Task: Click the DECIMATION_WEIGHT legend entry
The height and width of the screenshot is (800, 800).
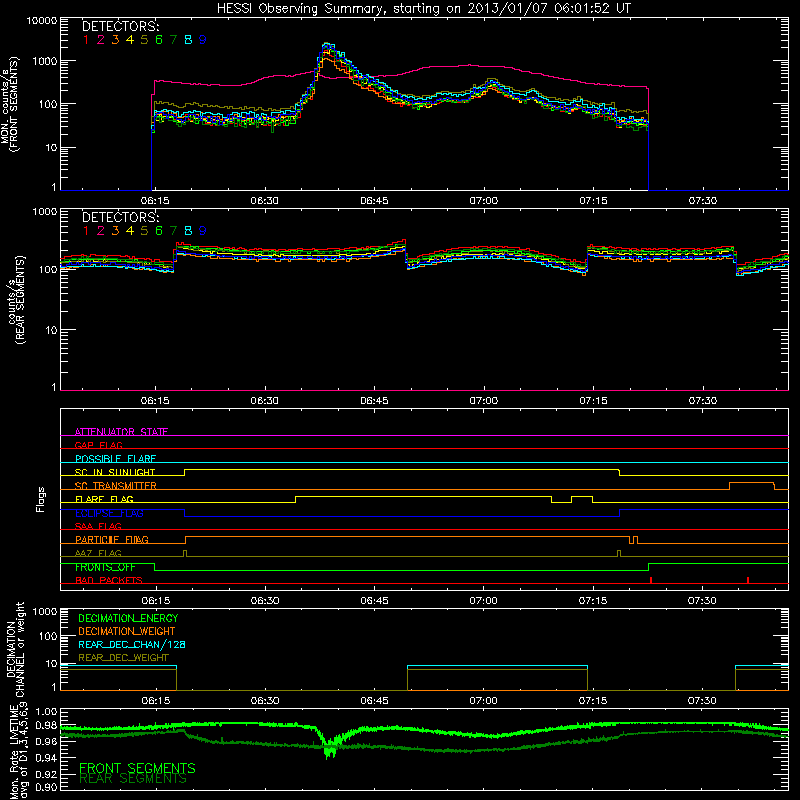Action: click(127, 631)
